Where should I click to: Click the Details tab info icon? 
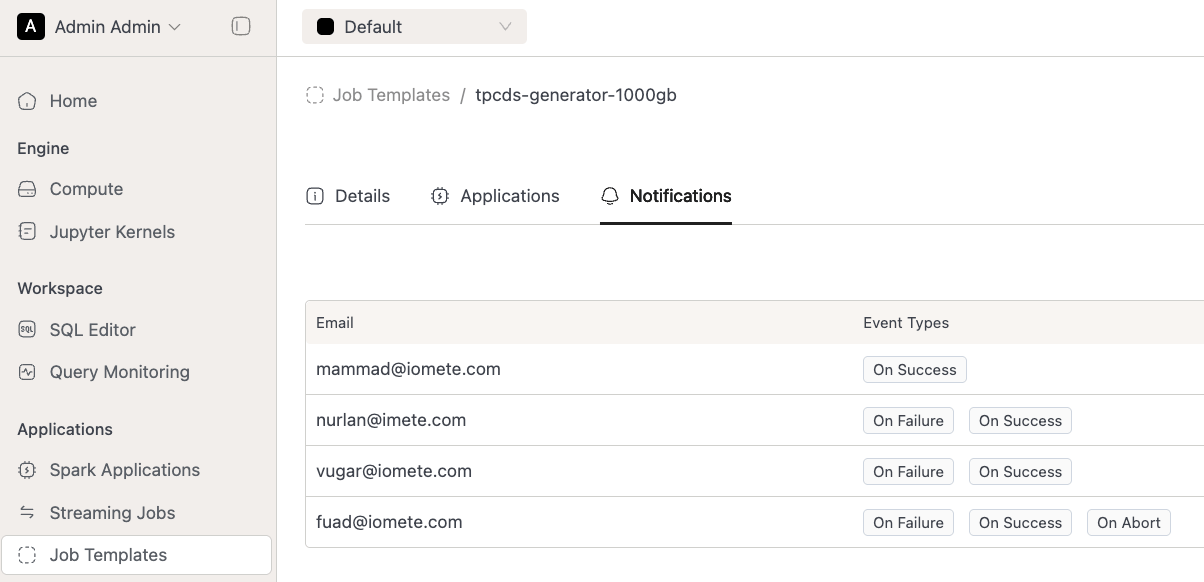pos(315,196)
